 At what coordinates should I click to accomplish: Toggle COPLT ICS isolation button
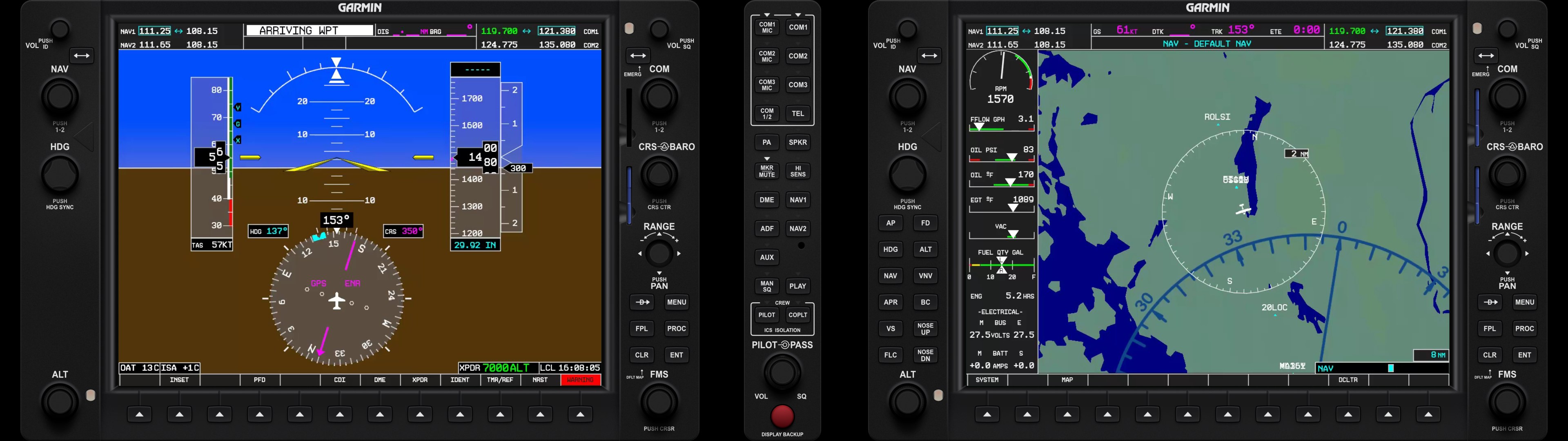coord(798,315)
